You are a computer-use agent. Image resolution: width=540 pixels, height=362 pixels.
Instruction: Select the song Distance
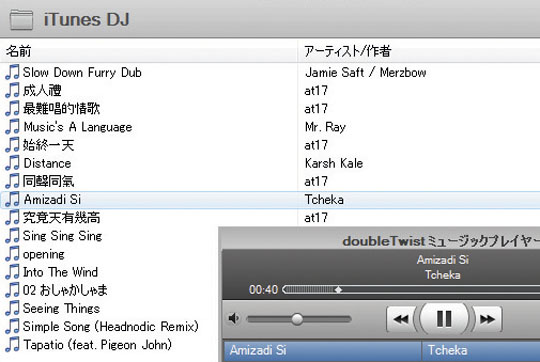click(47, 163)
